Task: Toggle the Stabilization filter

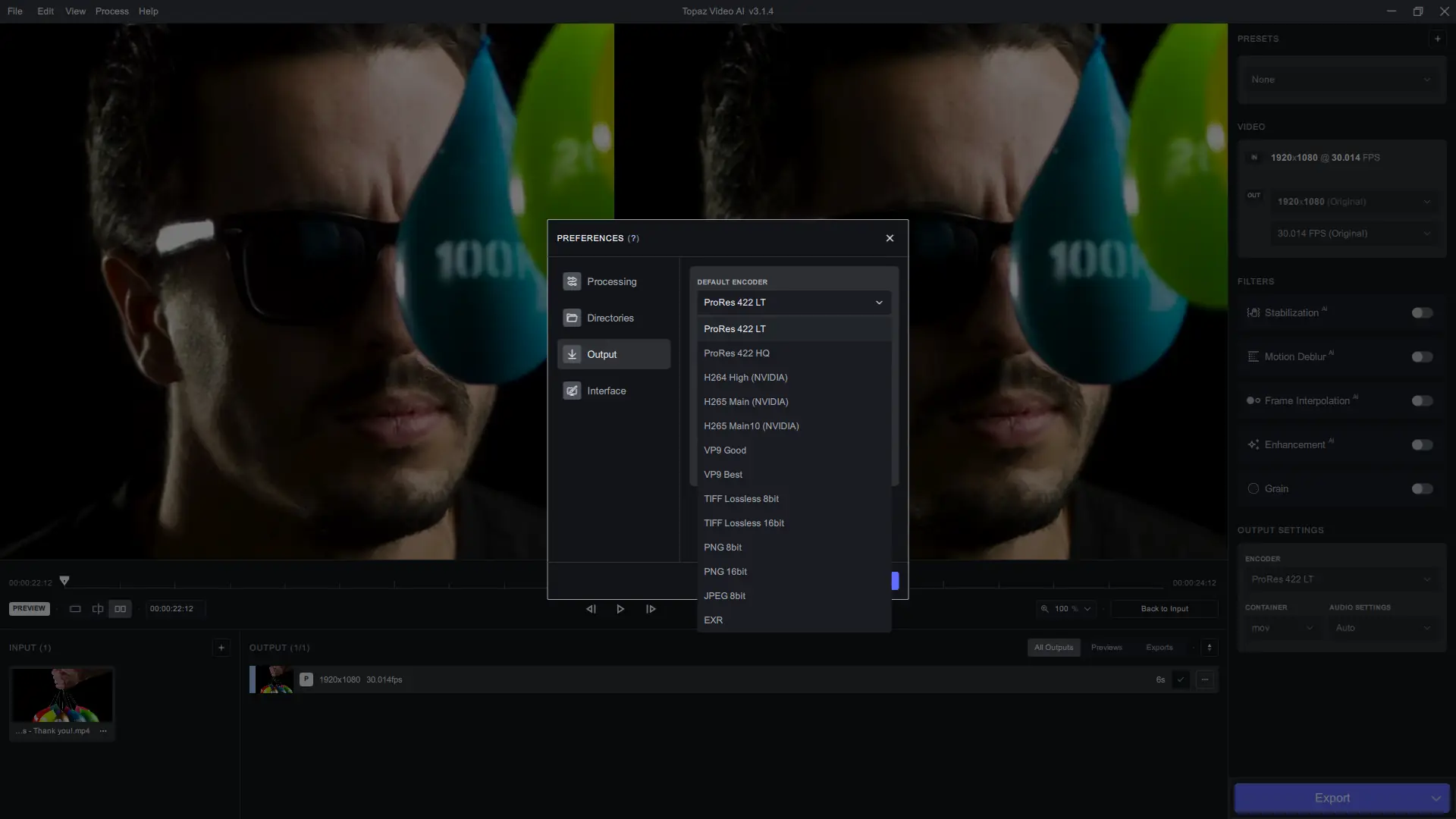Action: [1422, 313]
